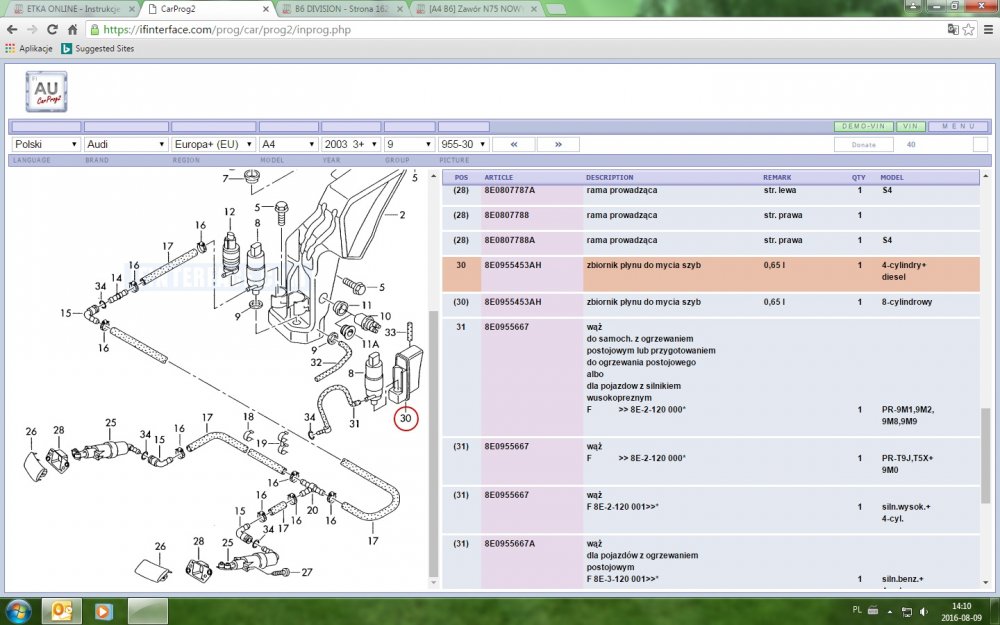
Task: Open Outlook from the taskbar
Action: [x=61, y=610]
